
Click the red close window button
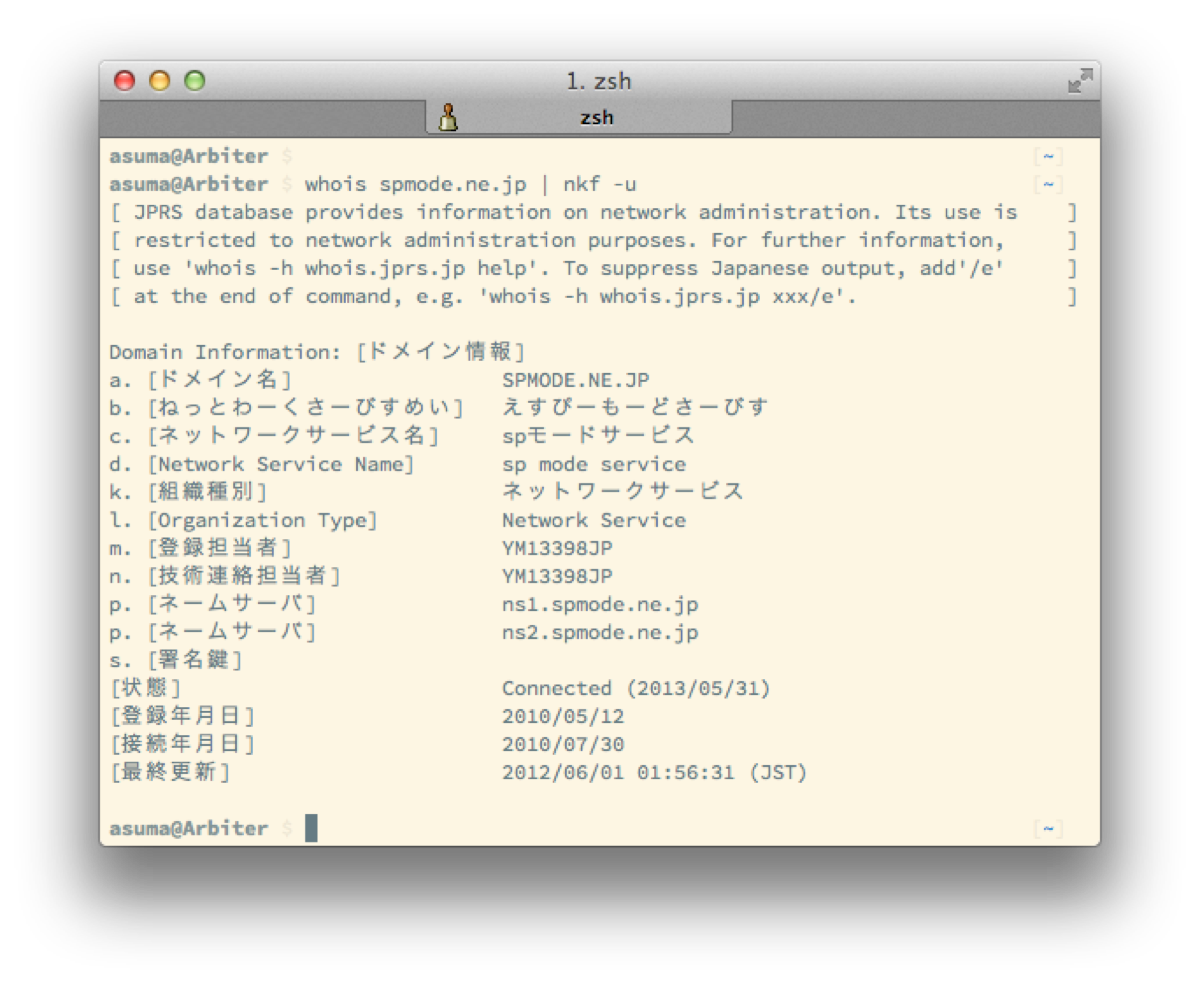pos(124,81)
